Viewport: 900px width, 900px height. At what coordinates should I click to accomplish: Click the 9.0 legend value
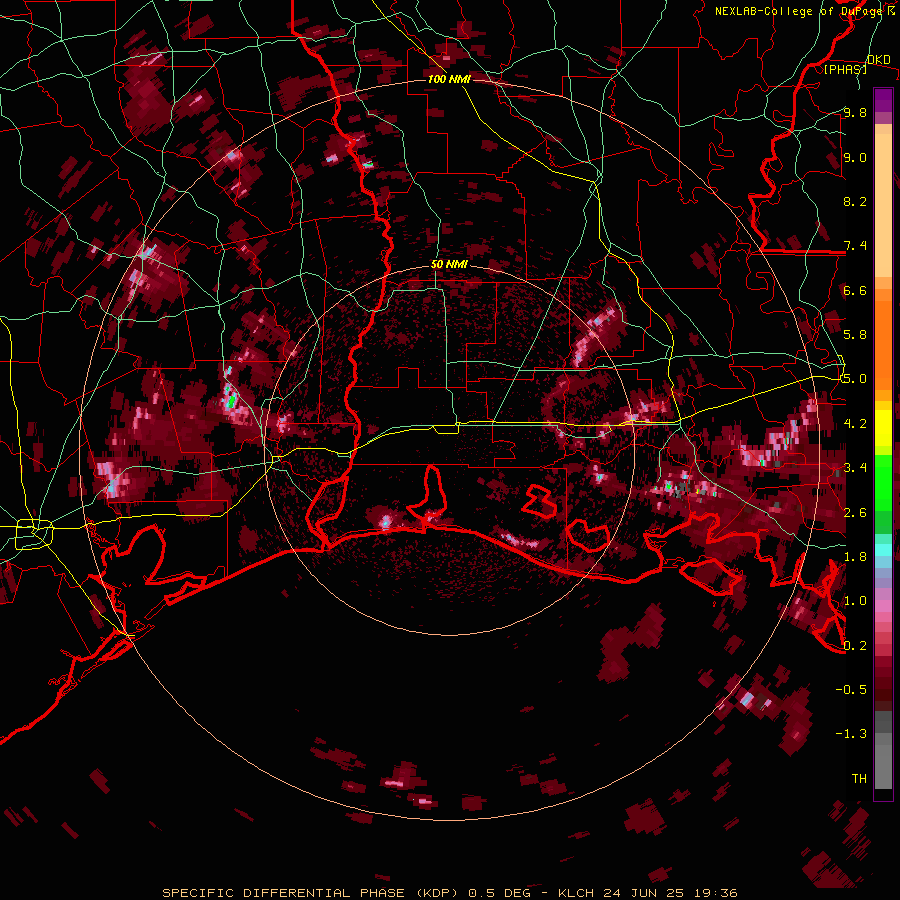(855, 157)
